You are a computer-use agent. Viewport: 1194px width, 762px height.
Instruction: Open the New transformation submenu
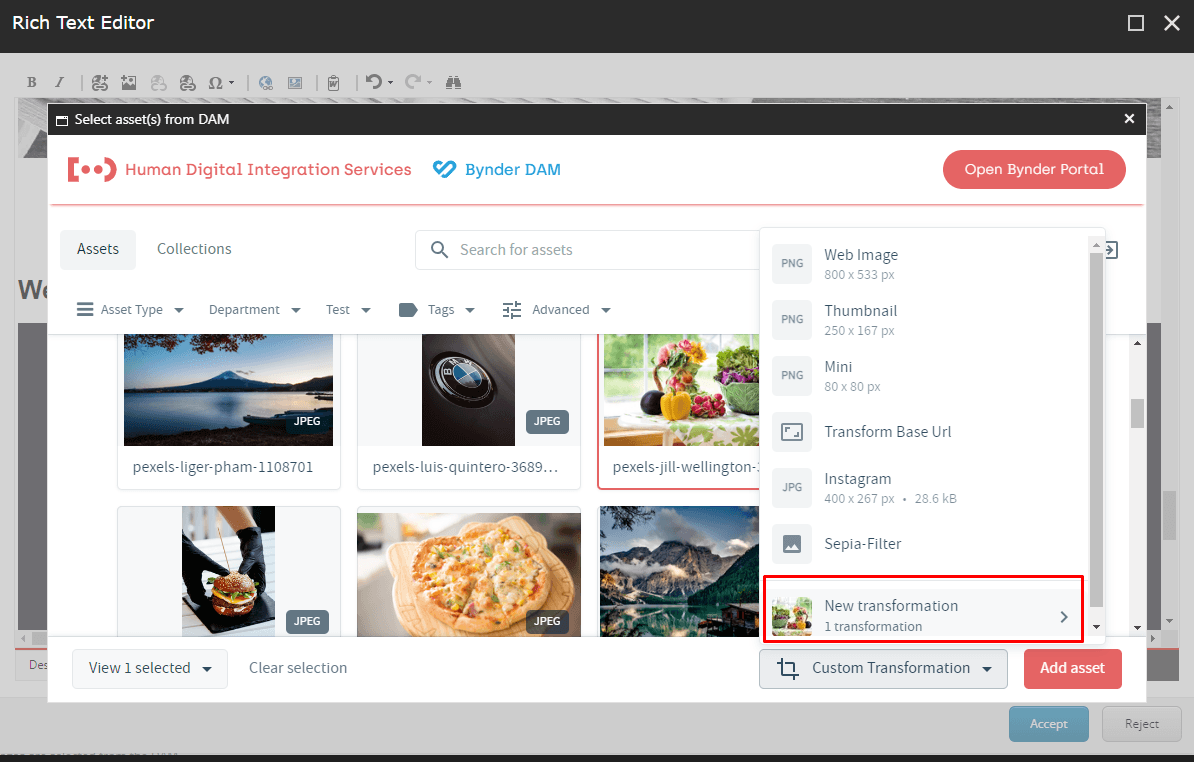(922, 615)
